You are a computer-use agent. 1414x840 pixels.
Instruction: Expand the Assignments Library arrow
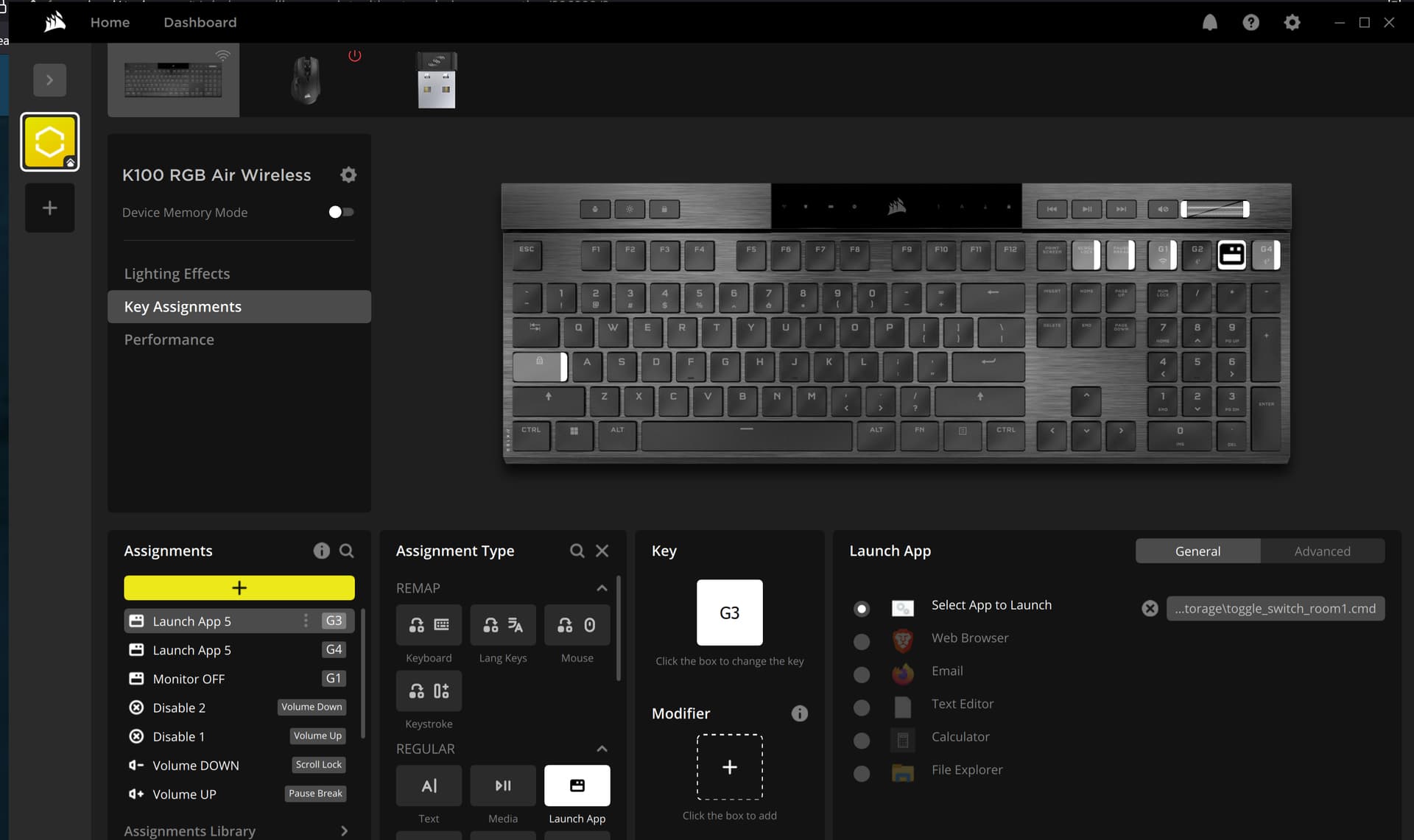344,830
